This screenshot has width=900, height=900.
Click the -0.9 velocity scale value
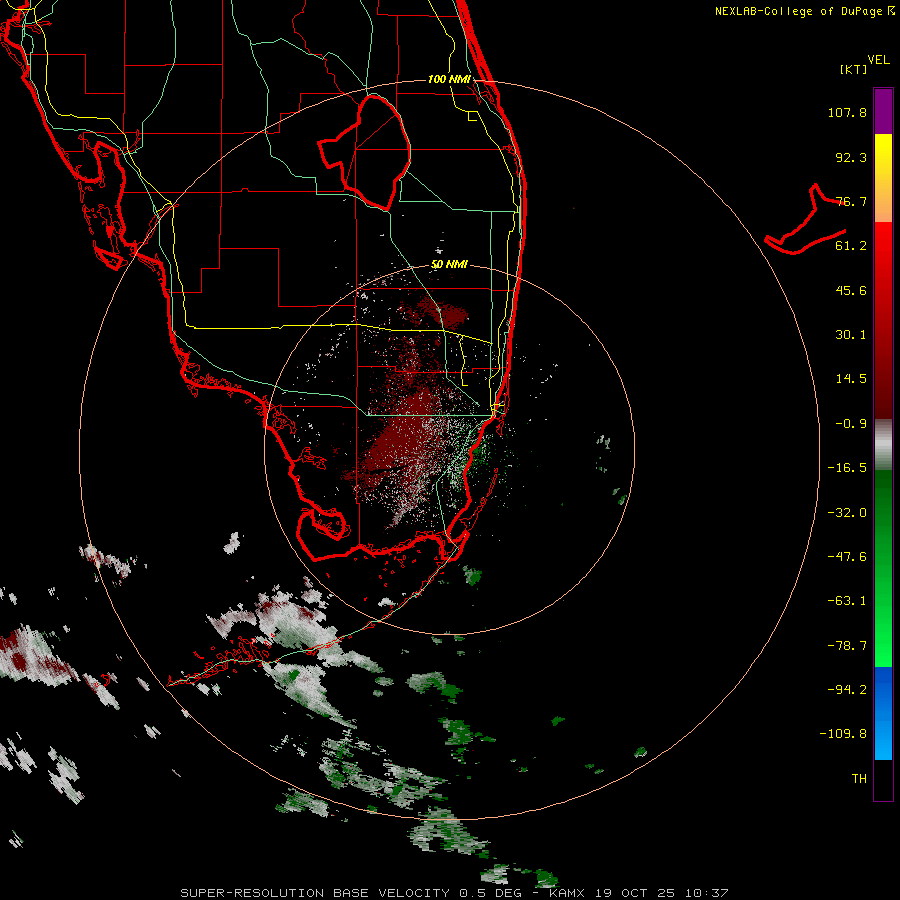[851, 424]
